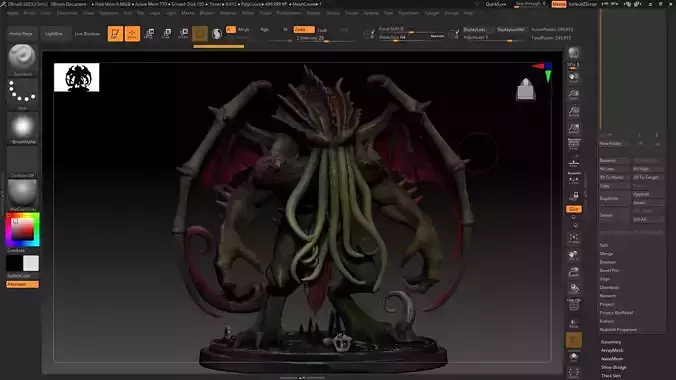Open the BrushAlpha picker
Screen dimensions: 676x380
tap(22, 127)
